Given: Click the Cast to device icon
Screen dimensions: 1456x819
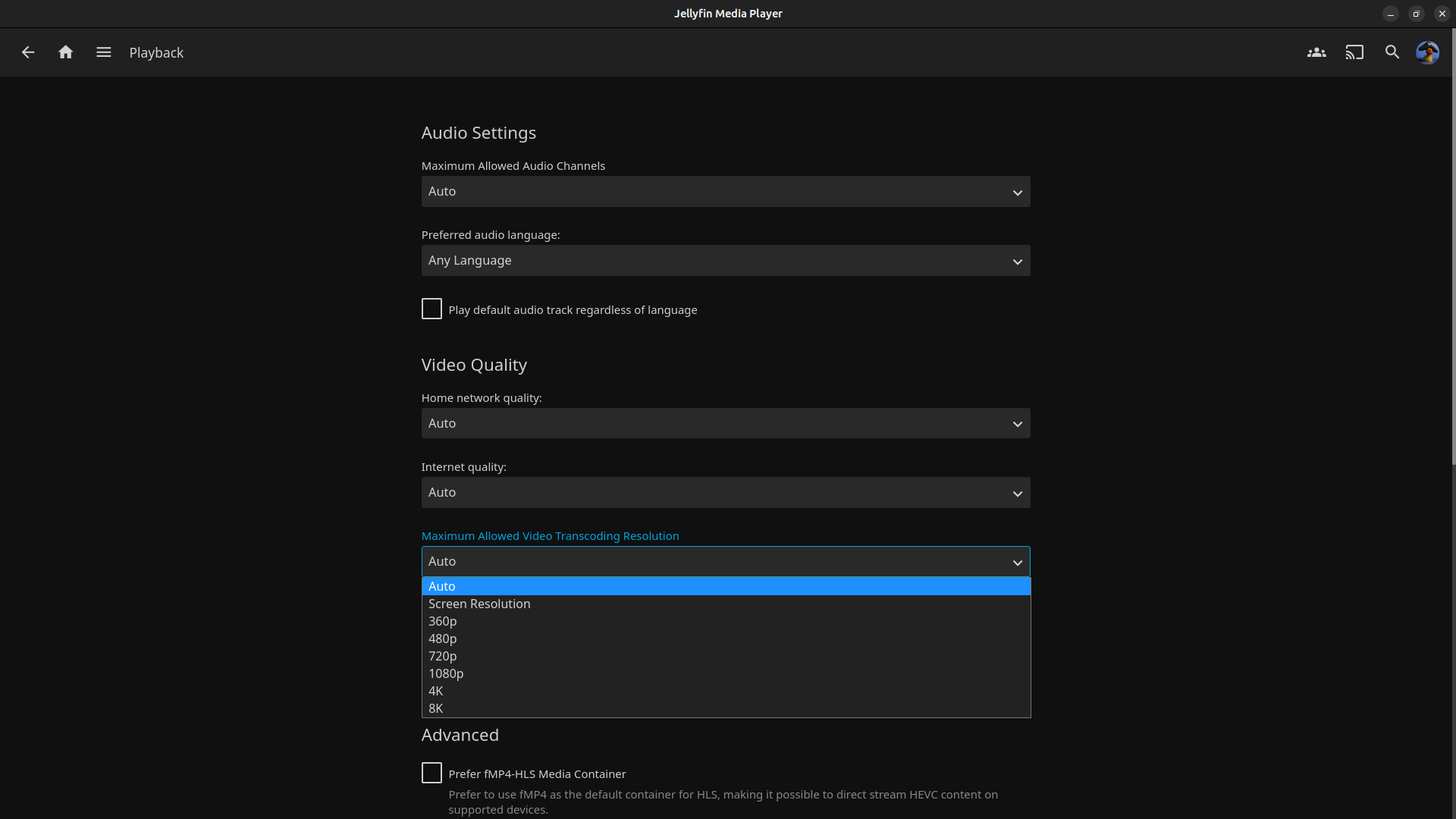Looking at the screenshot, I should pos(1354,52).
